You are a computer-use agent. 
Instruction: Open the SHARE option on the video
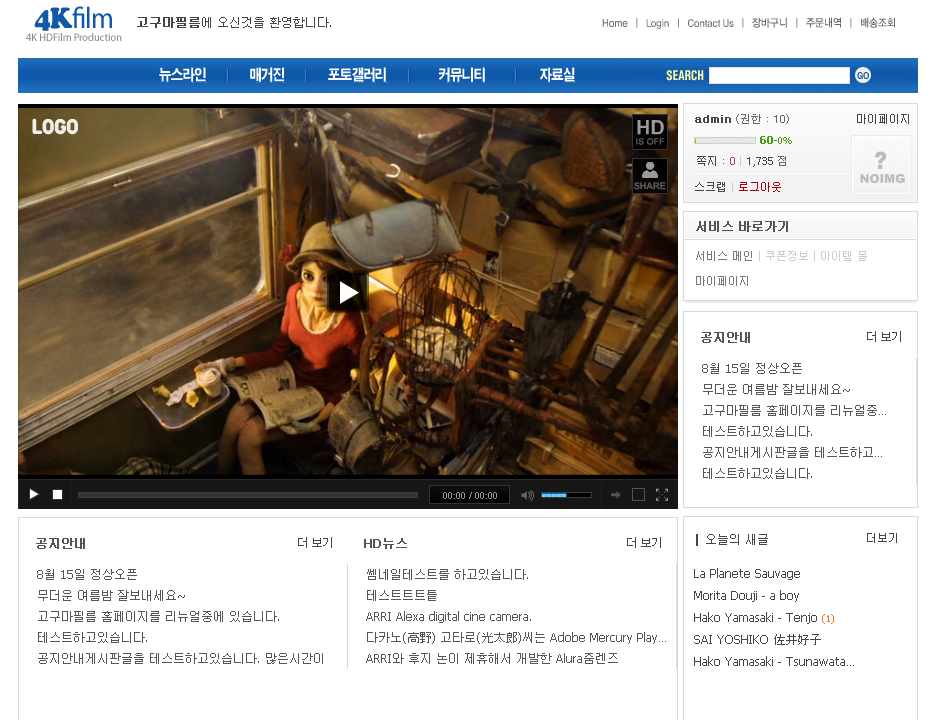point(649,175)
